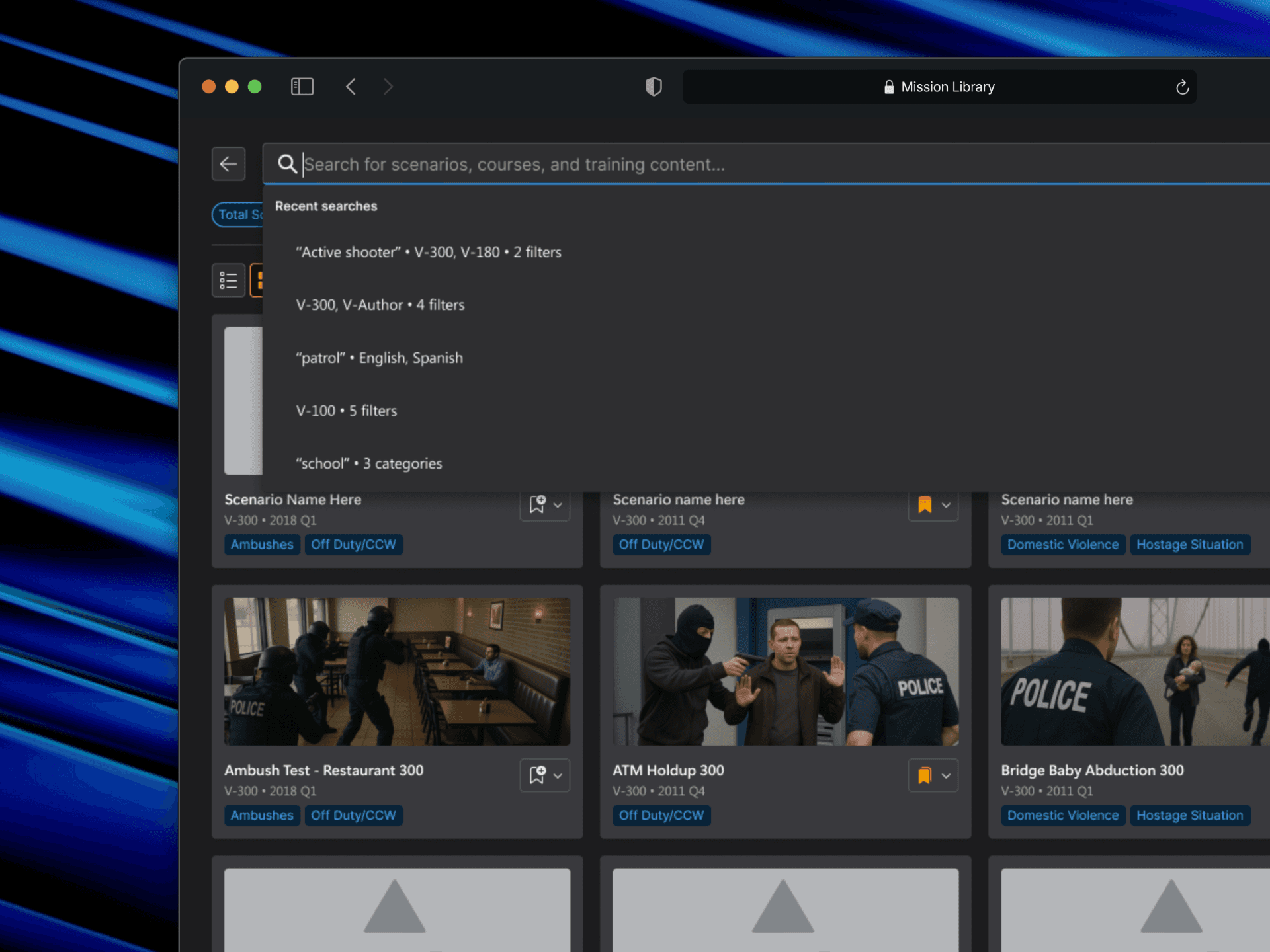The width and height of the screenshot is (1270, 952).
Task: Click the Ambushes tag under Ambush Test
Action: pyautogui.click(x=262, y=815)
